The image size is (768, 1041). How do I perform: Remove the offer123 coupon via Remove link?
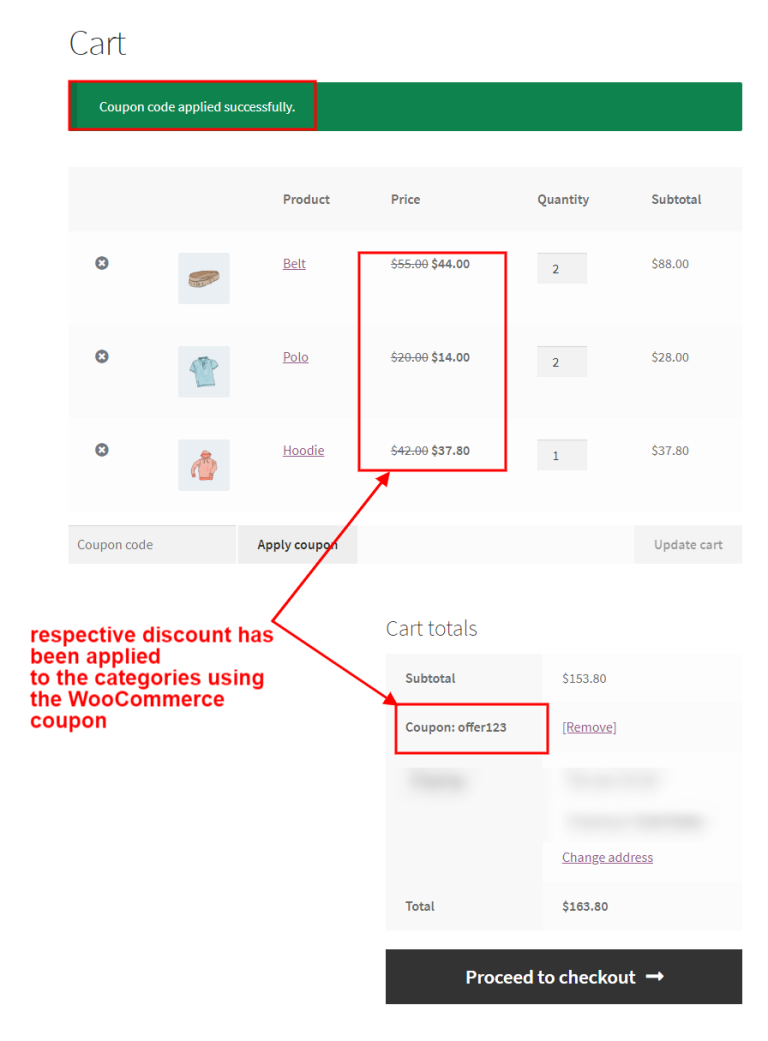pos(588,727)
